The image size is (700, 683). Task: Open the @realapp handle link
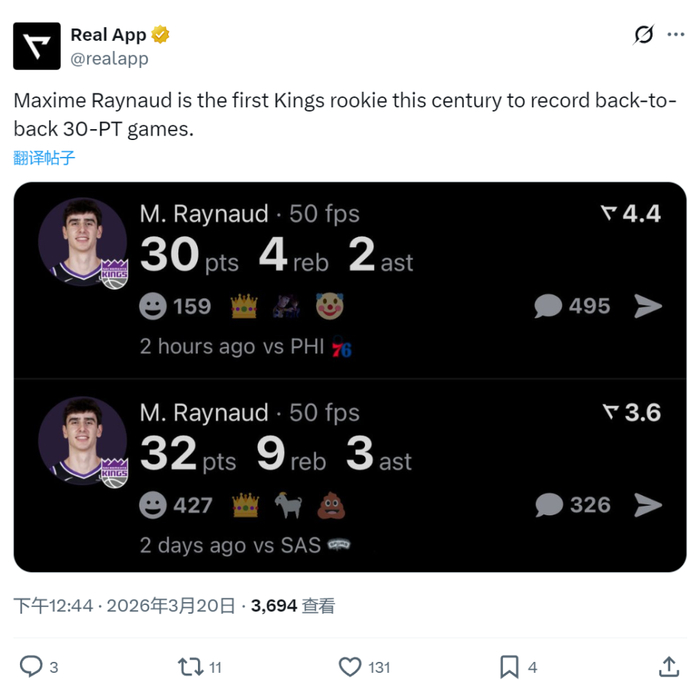(109, 59)
